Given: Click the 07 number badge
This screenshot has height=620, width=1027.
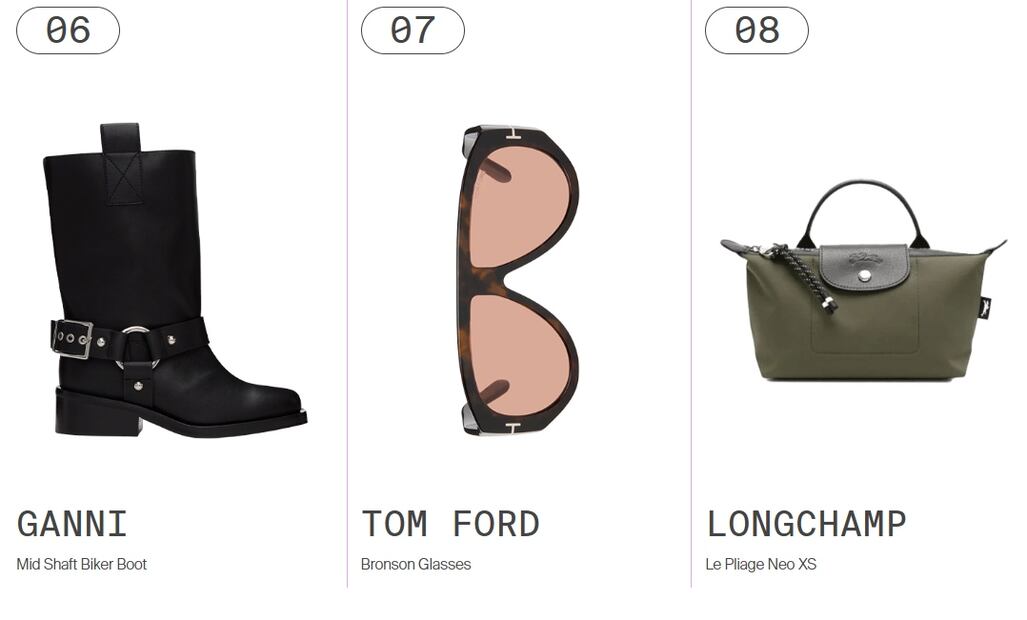Looking at the screenshot, I should point(413,30).
